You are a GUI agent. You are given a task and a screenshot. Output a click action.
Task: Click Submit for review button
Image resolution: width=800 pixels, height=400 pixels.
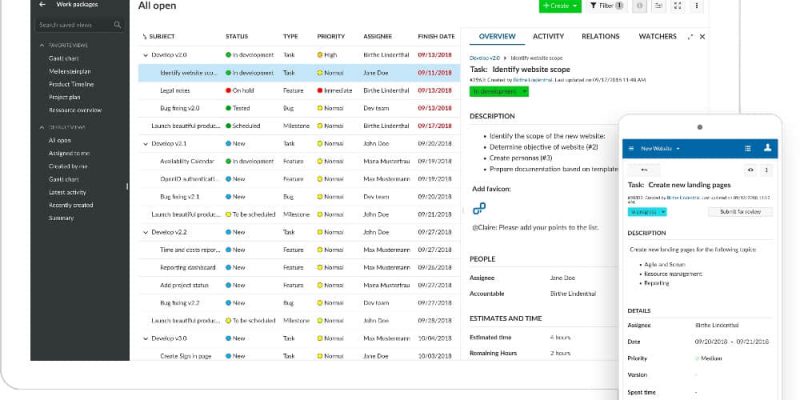coord(740,212)
